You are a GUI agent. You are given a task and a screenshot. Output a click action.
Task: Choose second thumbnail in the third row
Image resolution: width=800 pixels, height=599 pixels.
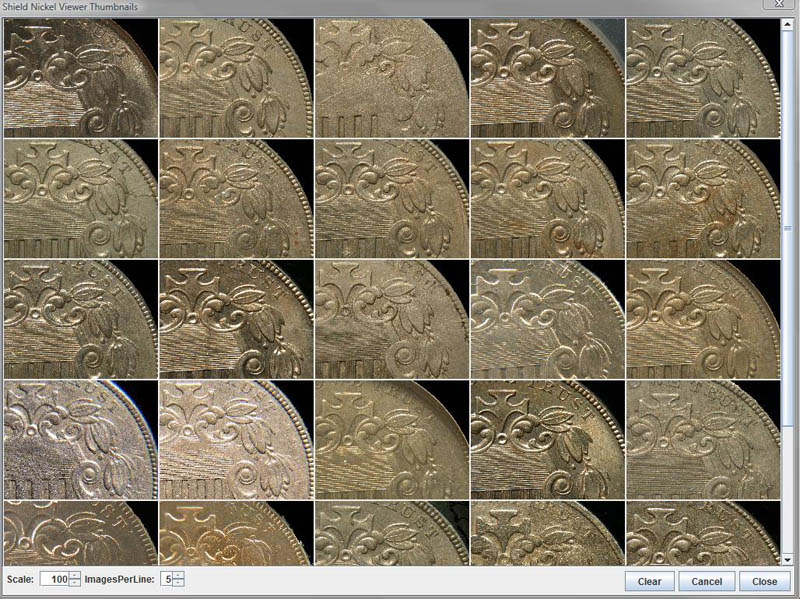[236, 319]
